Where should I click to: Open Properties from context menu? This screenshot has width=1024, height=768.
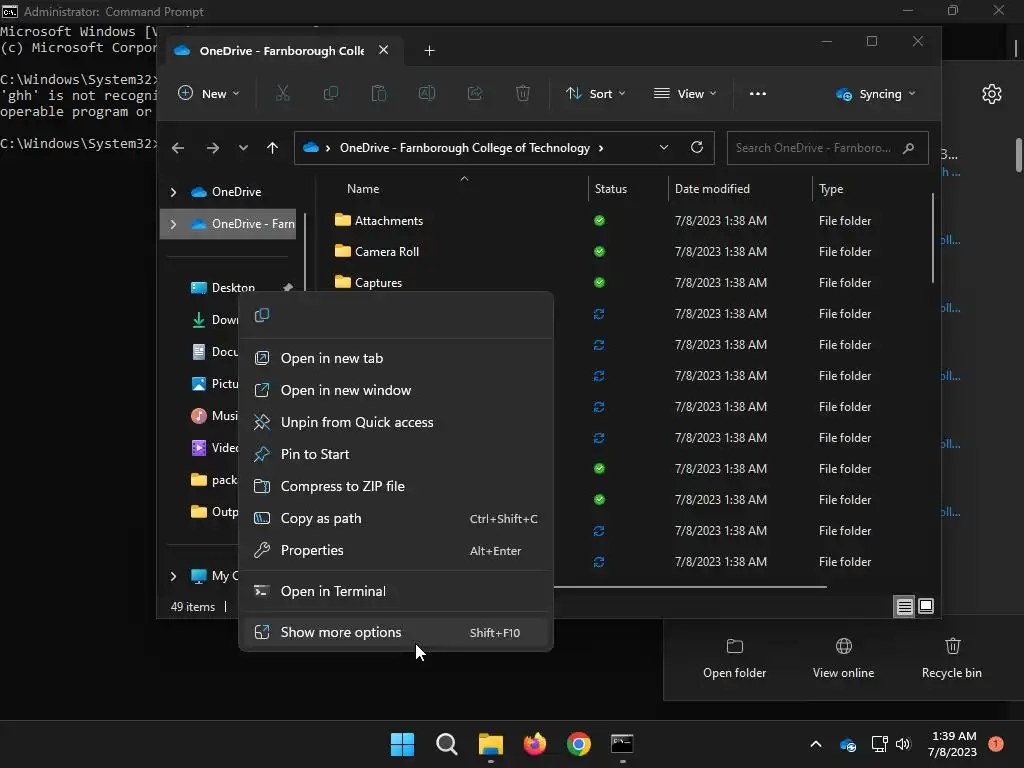coord(396,550)
